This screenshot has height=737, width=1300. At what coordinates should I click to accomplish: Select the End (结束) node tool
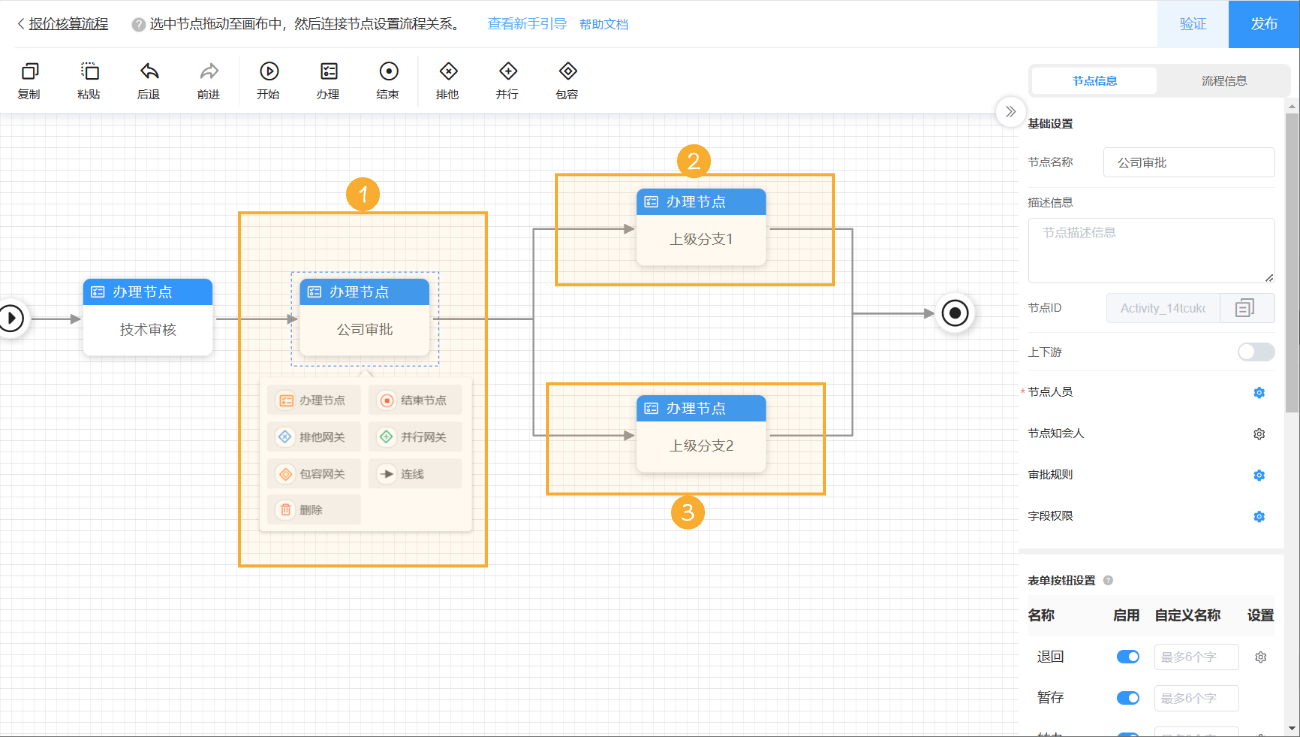point(388,72)
